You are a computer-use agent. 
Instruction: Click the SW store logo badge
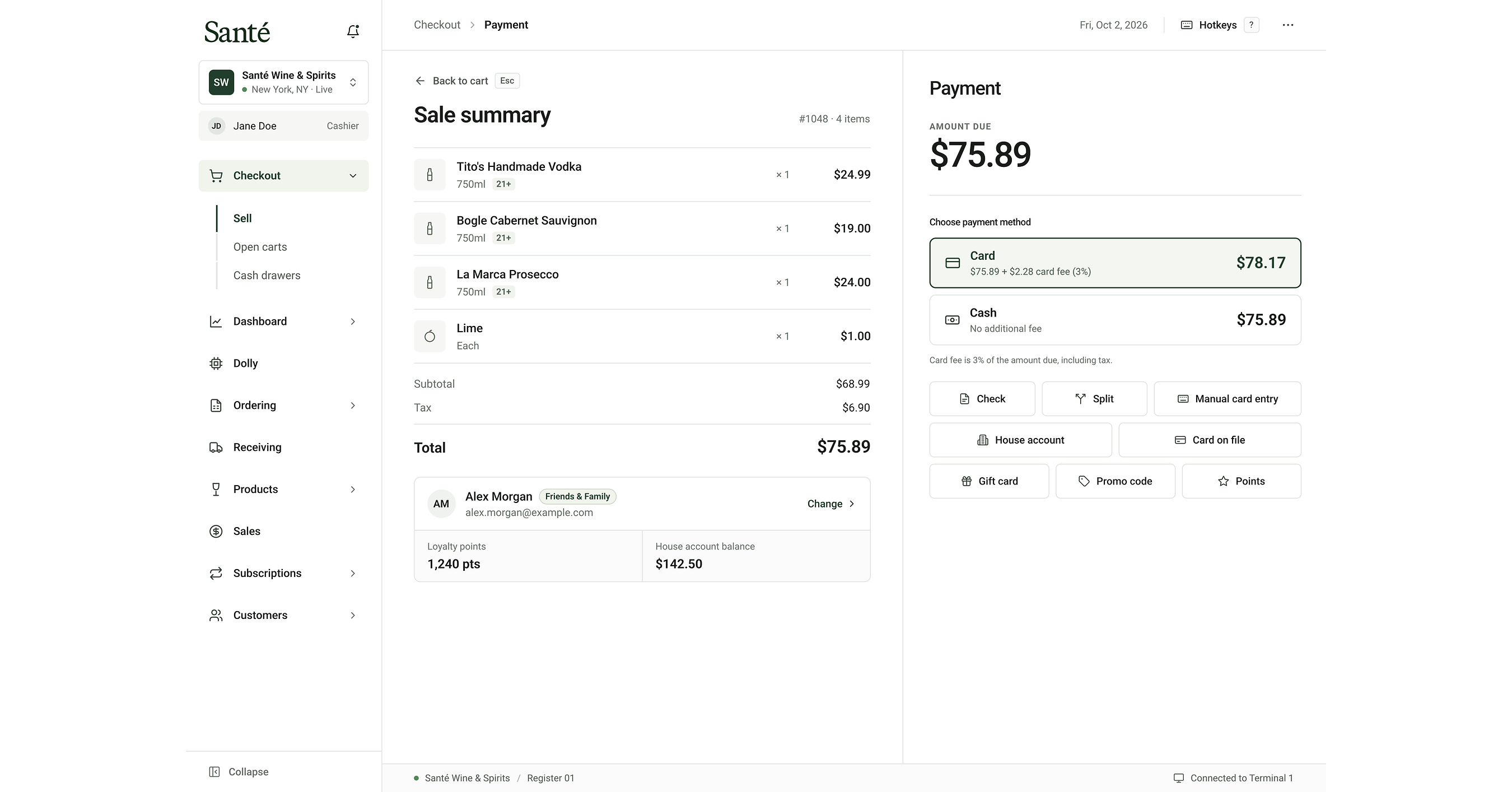pyautogui.click(x=221, y=82)
